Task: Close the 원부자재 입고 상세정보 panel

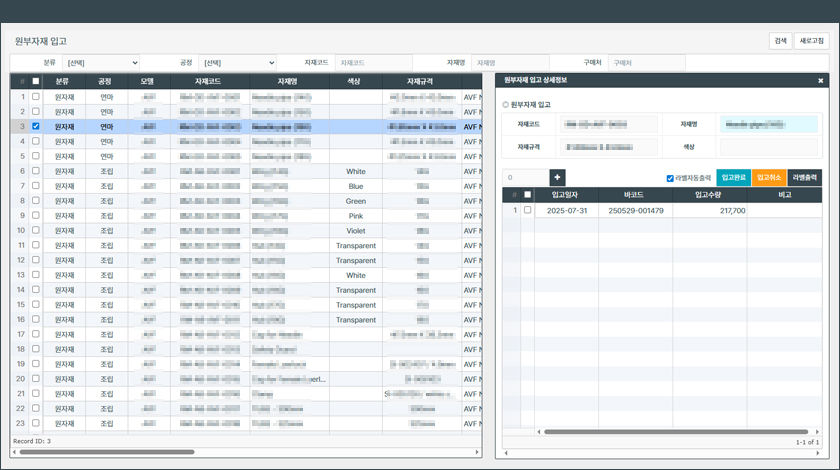Action: [821, 80]
